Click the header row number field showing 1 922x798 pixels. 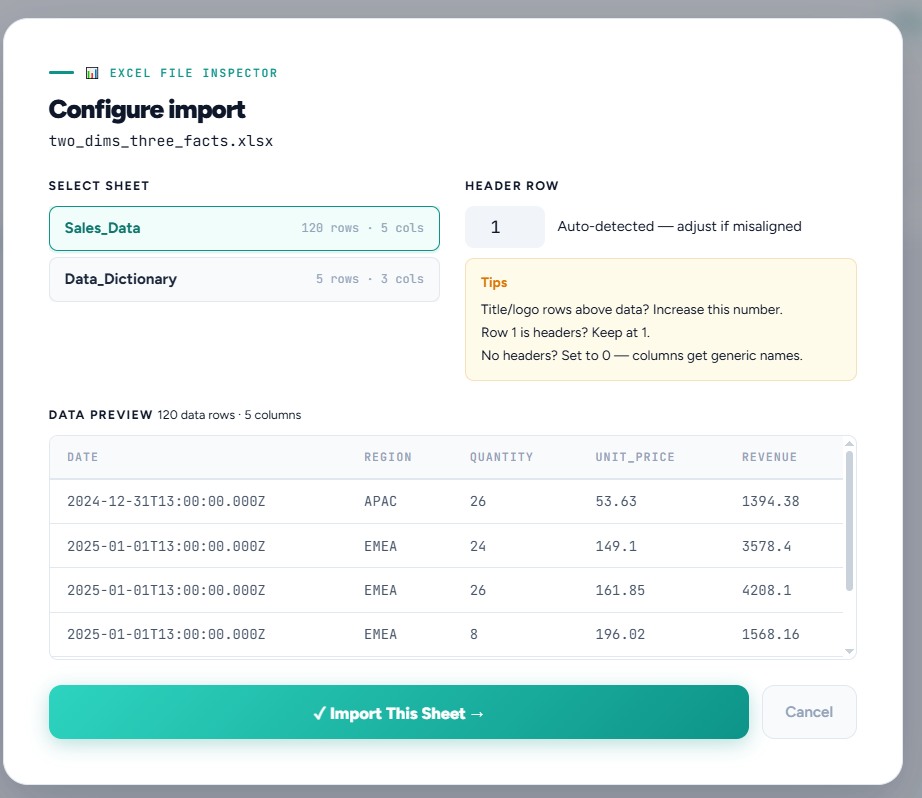click(504, 227)
